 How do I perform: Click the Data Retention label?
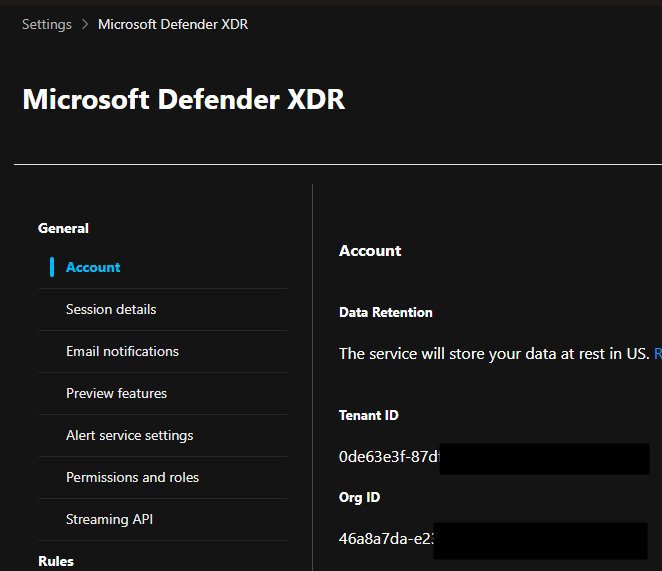pyautogui.click(x=385, y=313)
